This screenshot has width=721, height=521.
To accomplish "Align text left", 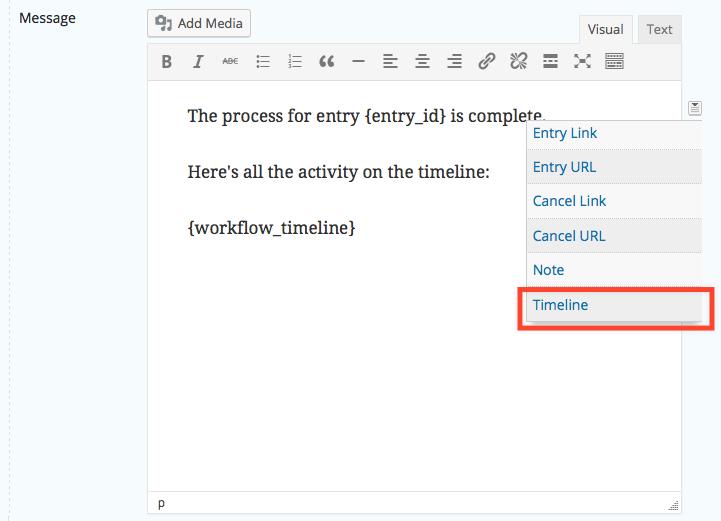I will coord(390,62).
